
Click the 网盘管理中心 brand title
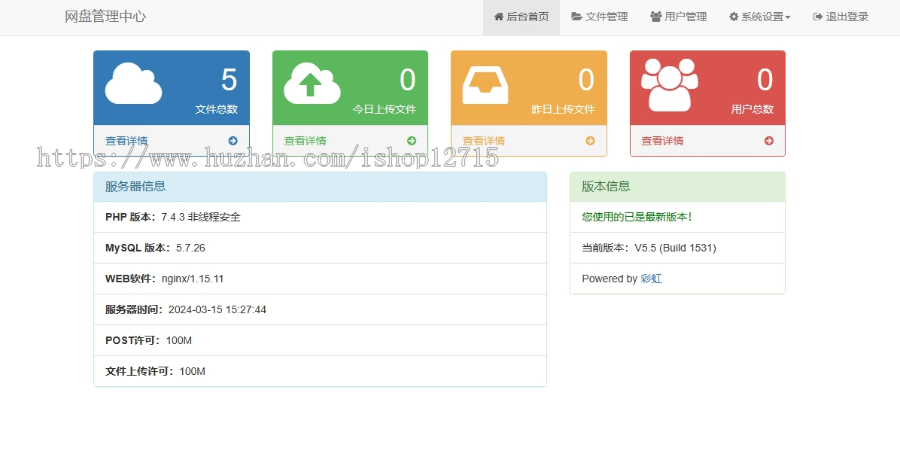click(x=105, y=17)
